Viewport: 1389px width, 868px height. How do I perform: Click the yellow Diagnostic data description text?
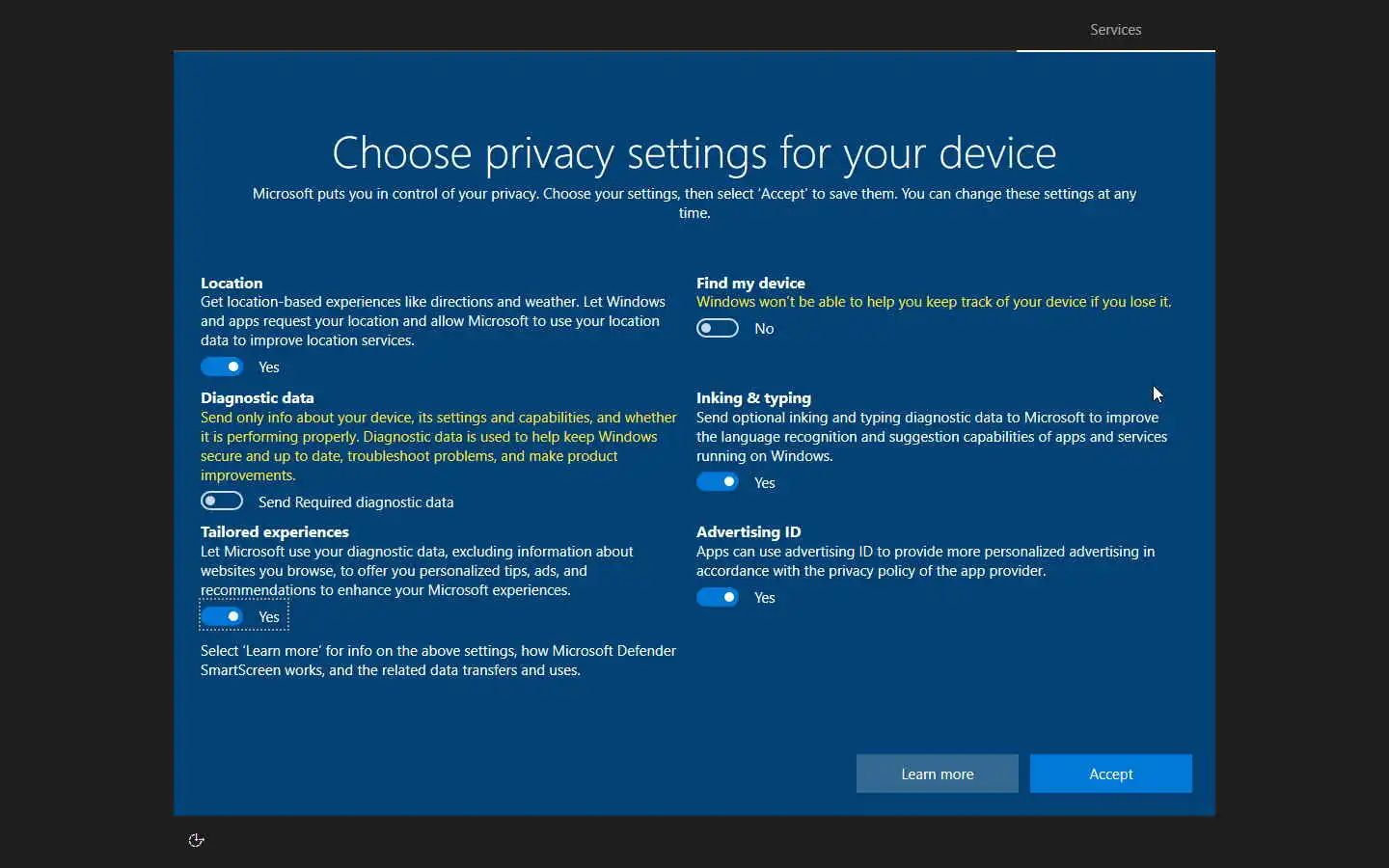439,446
